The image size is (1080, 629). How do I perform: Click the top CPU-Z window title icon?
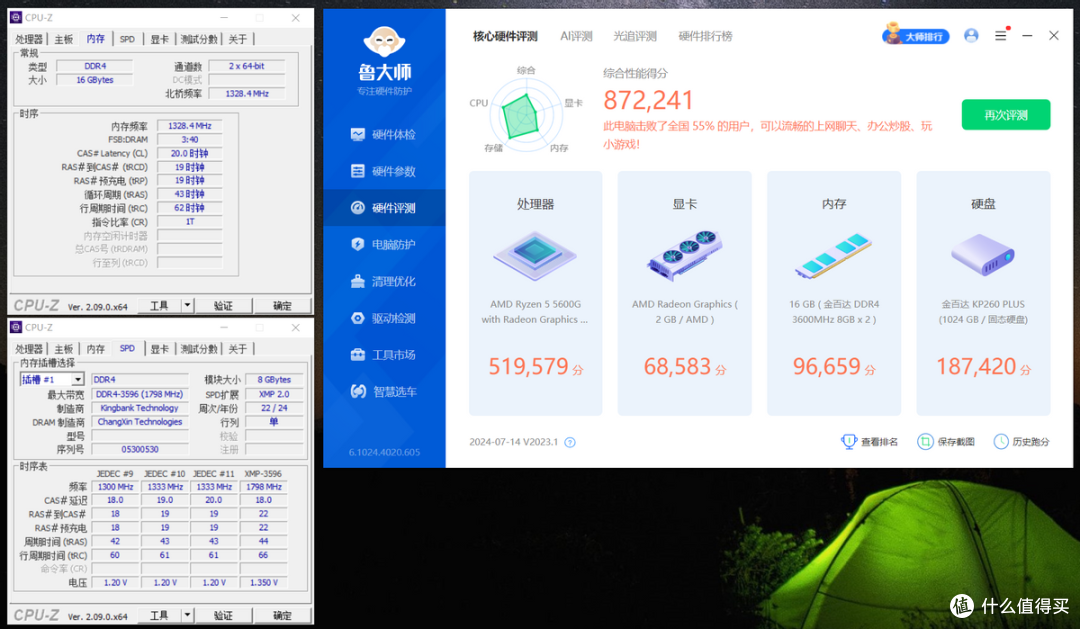point(16,17)
